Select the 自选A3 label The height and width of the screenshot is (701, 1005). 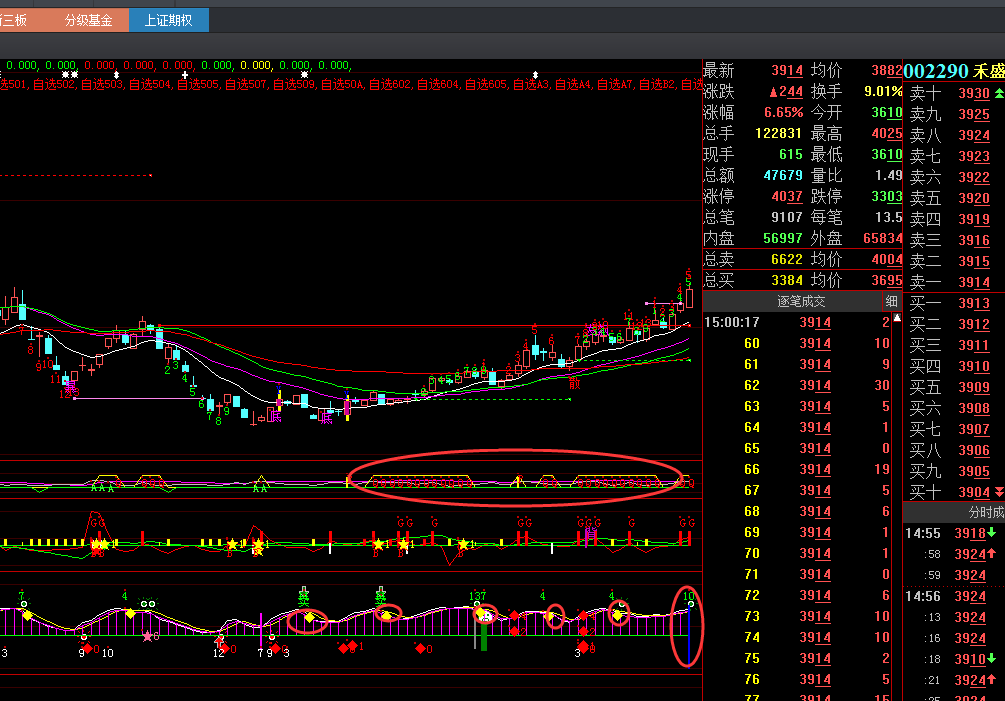coord(531,85)
